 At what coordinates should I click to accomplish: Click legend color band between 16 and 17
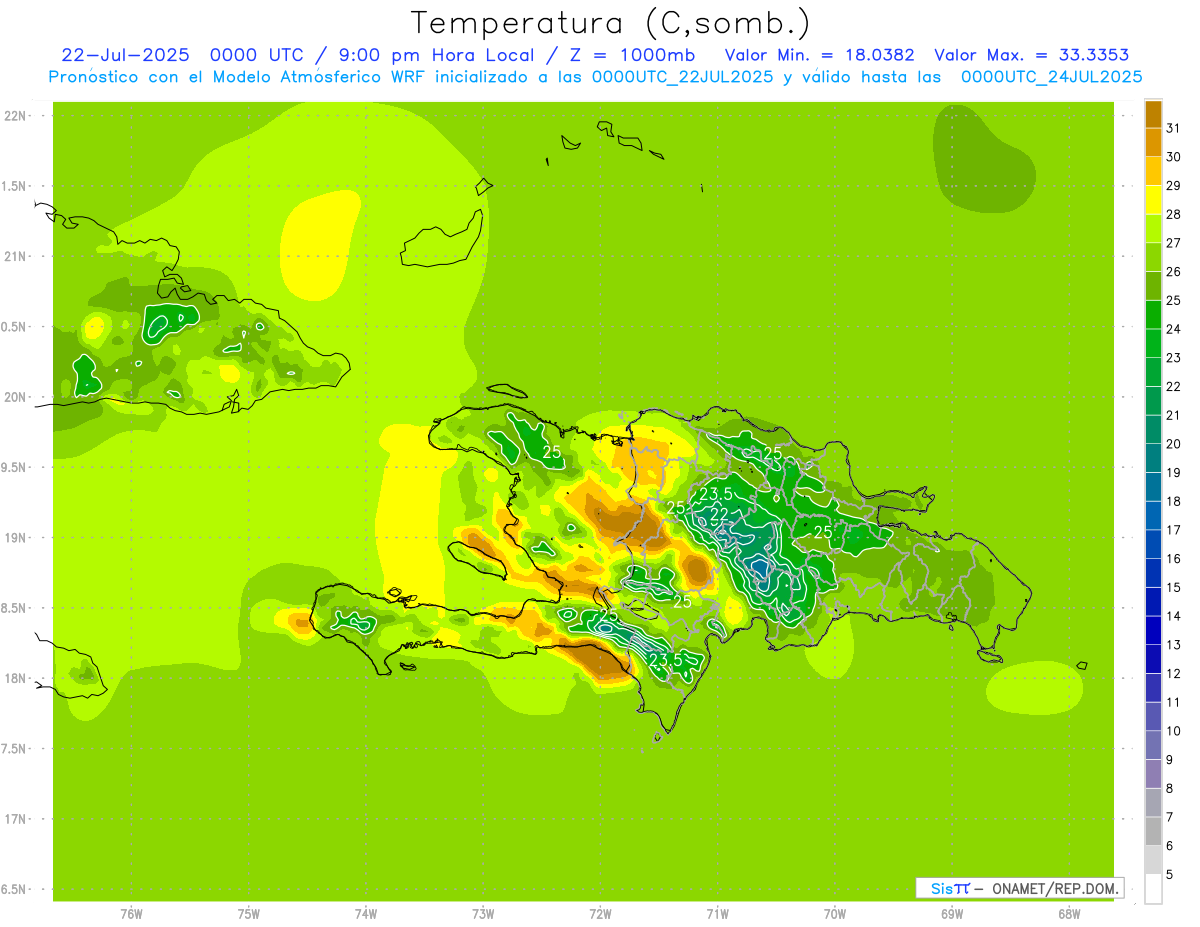tap(1153, 545)
